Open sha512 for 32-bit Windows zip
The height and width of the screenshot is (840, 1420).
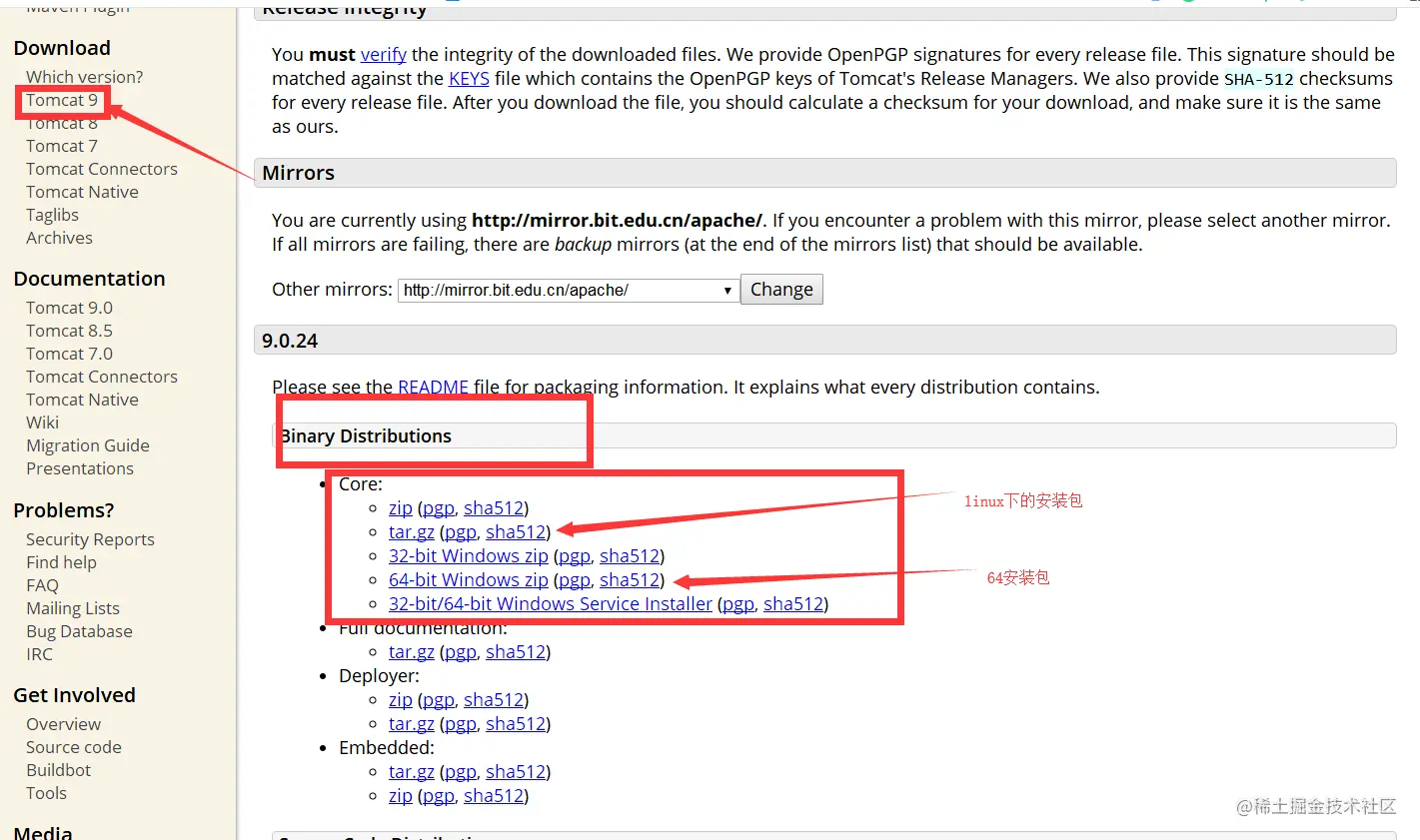coord(630,556)
